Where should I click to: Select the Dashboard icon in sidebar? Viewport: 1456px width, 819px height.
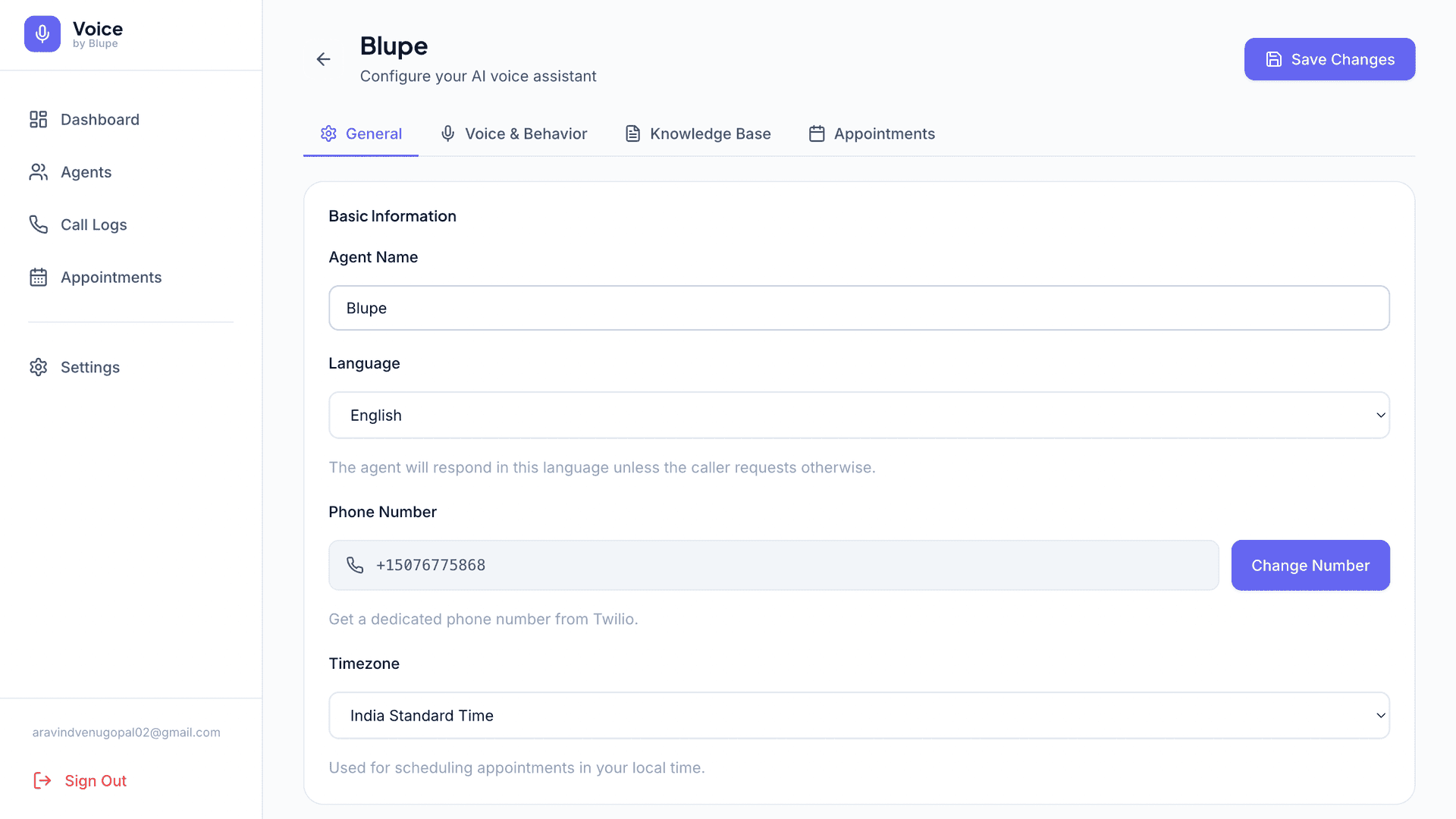[x=39, y=119]
